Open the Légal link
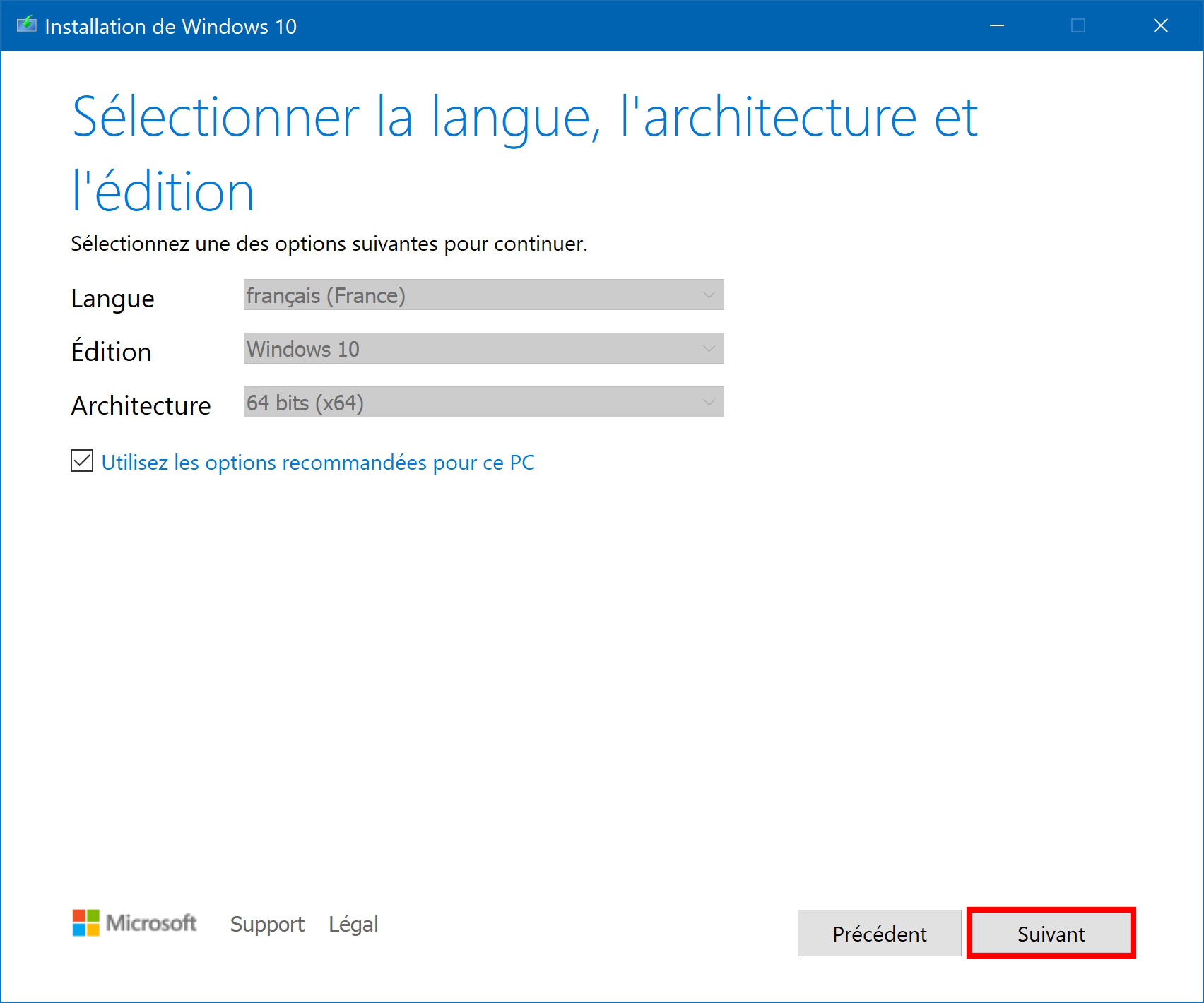This screenshot has height=1003, width=1204. (x=353, y=924)
